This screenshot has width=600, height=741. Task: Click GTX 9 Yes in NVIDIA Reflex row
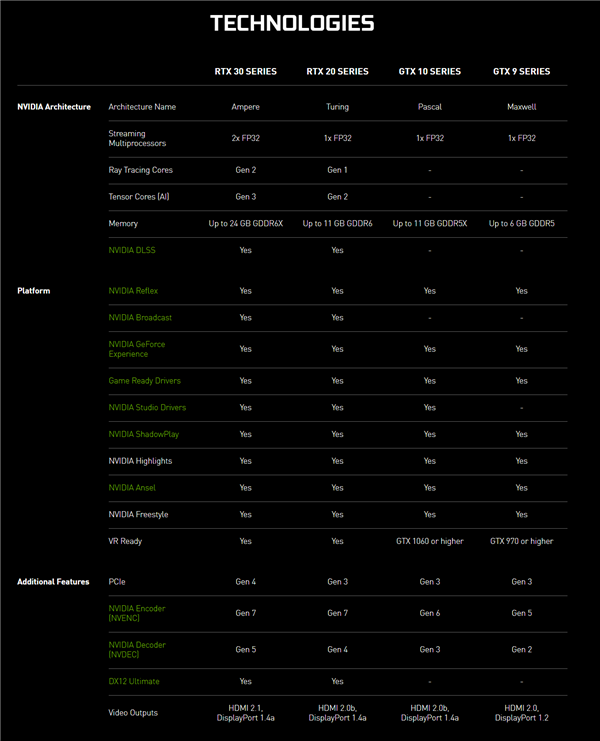click(522, 291)
